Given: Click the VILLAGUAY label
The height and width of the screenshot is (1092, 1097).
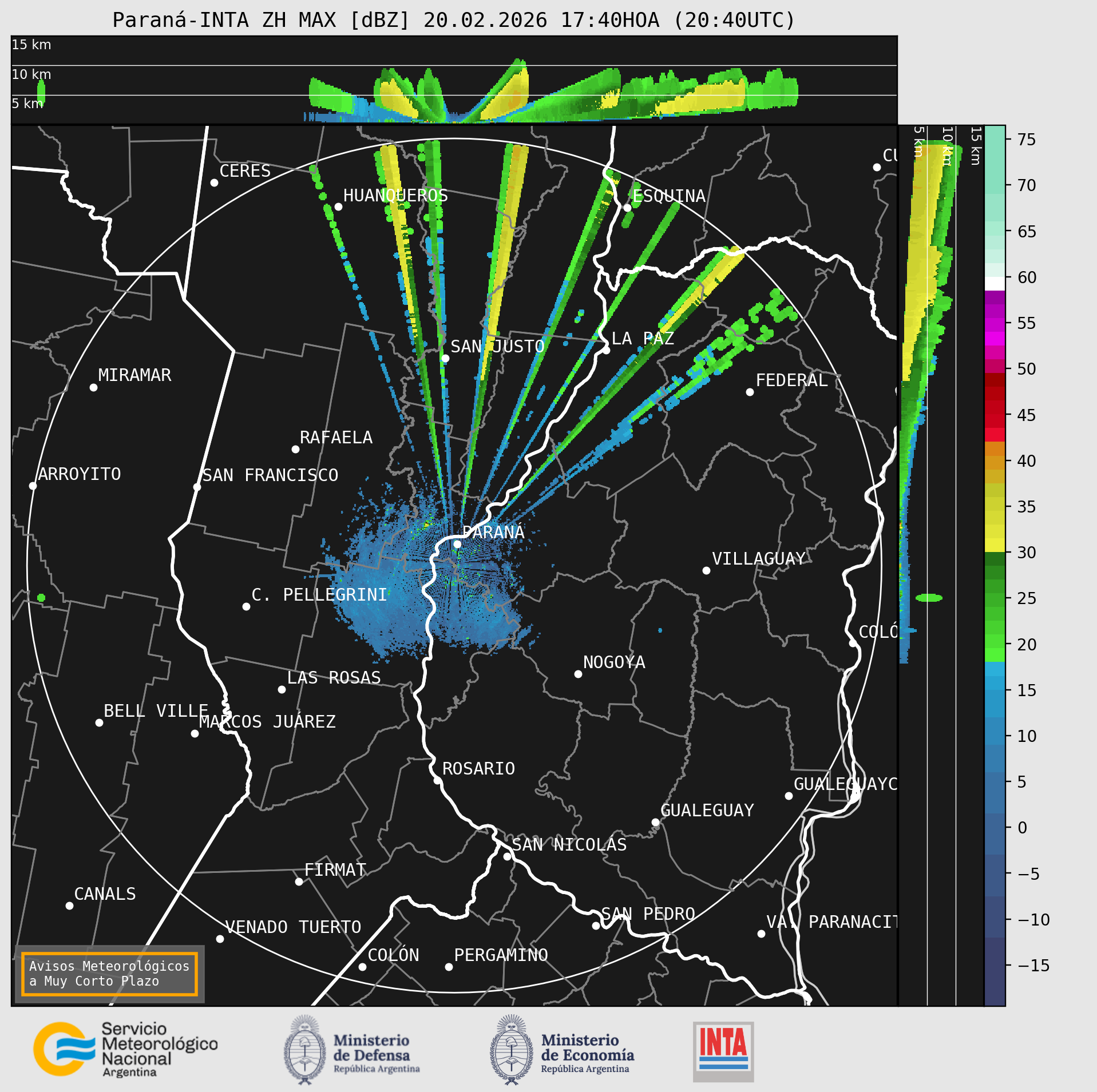Looking at the screenshot, I should (x=759, y=559).
